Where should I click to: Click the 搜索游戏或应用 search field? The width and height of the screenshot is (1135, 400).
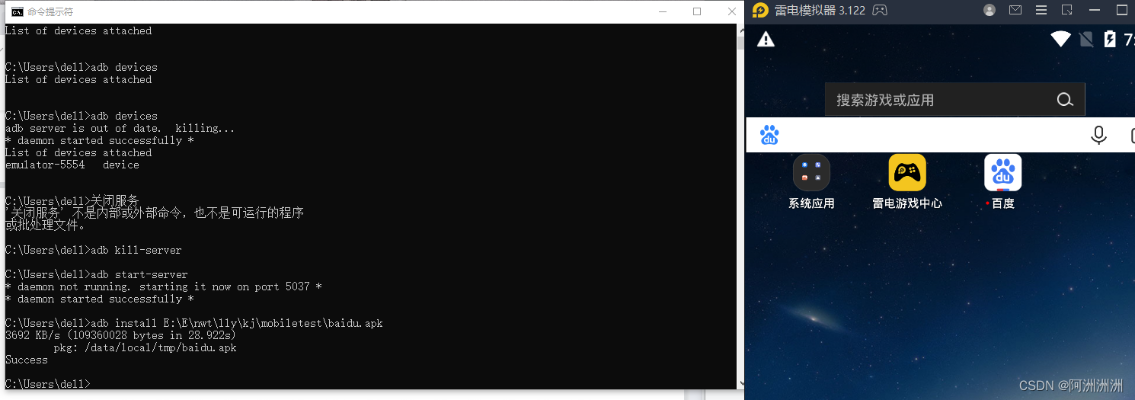pyautogui.click(x=940, y=100)
